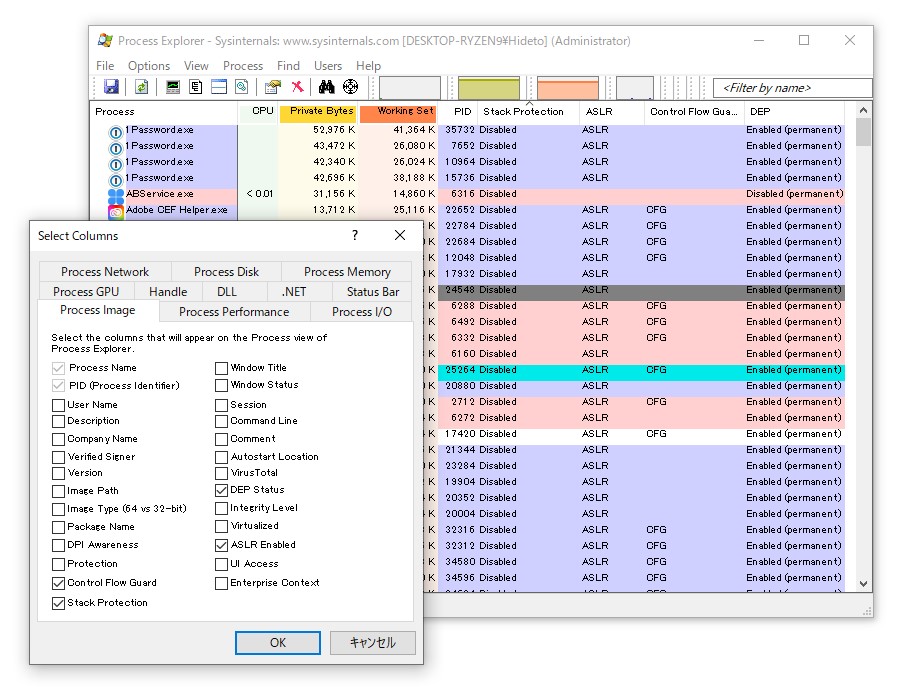The height and width of the screenshot is (693, 905).
Task: Open the Options menu
Action: 148,65
